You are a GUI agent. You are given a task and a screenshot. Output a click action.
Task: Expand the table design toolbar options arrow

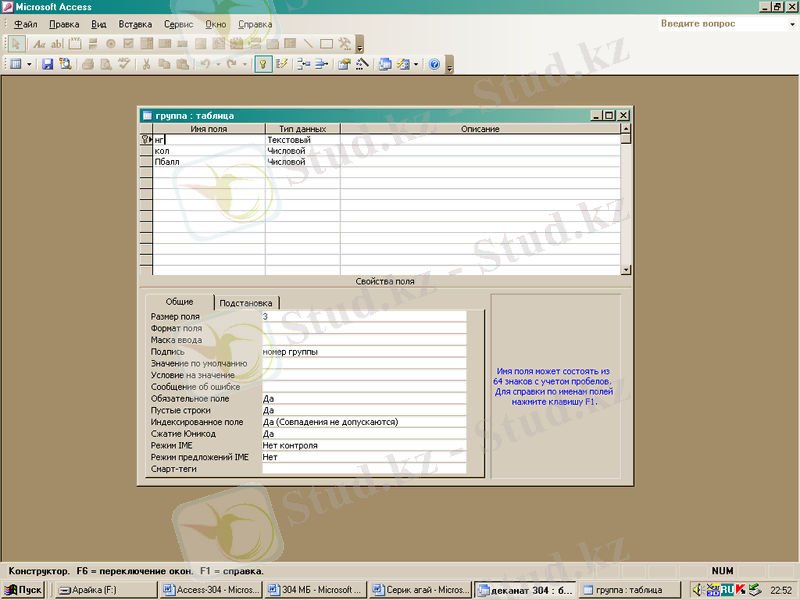tap(450, 66)
